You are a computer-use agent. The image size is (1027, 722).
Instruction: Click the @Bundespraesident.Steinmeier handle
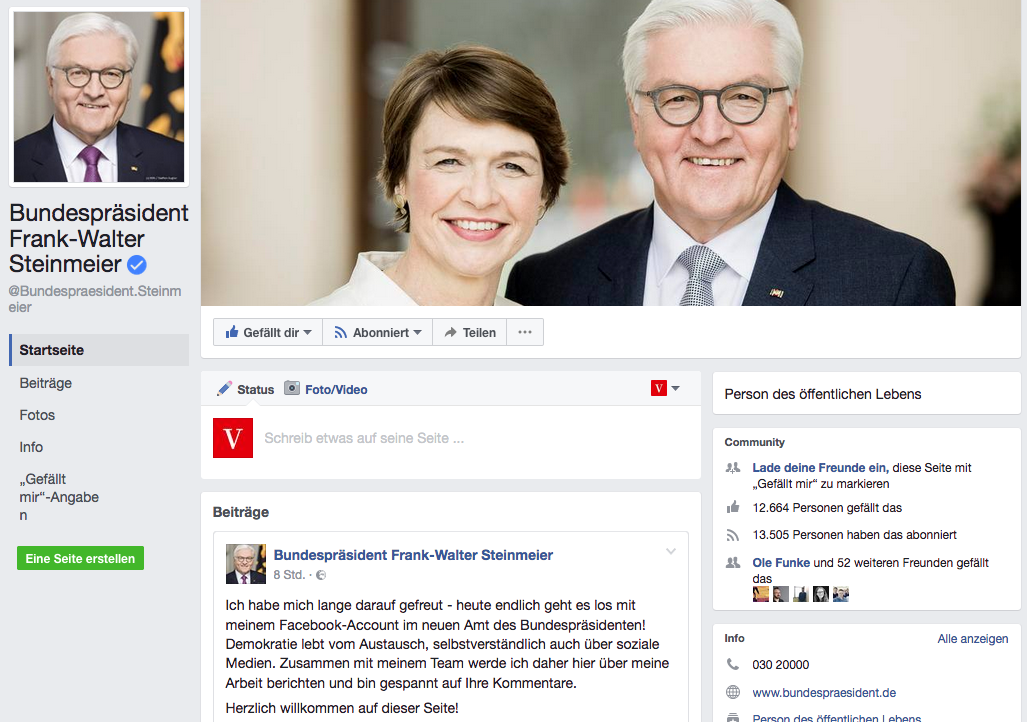95,299
